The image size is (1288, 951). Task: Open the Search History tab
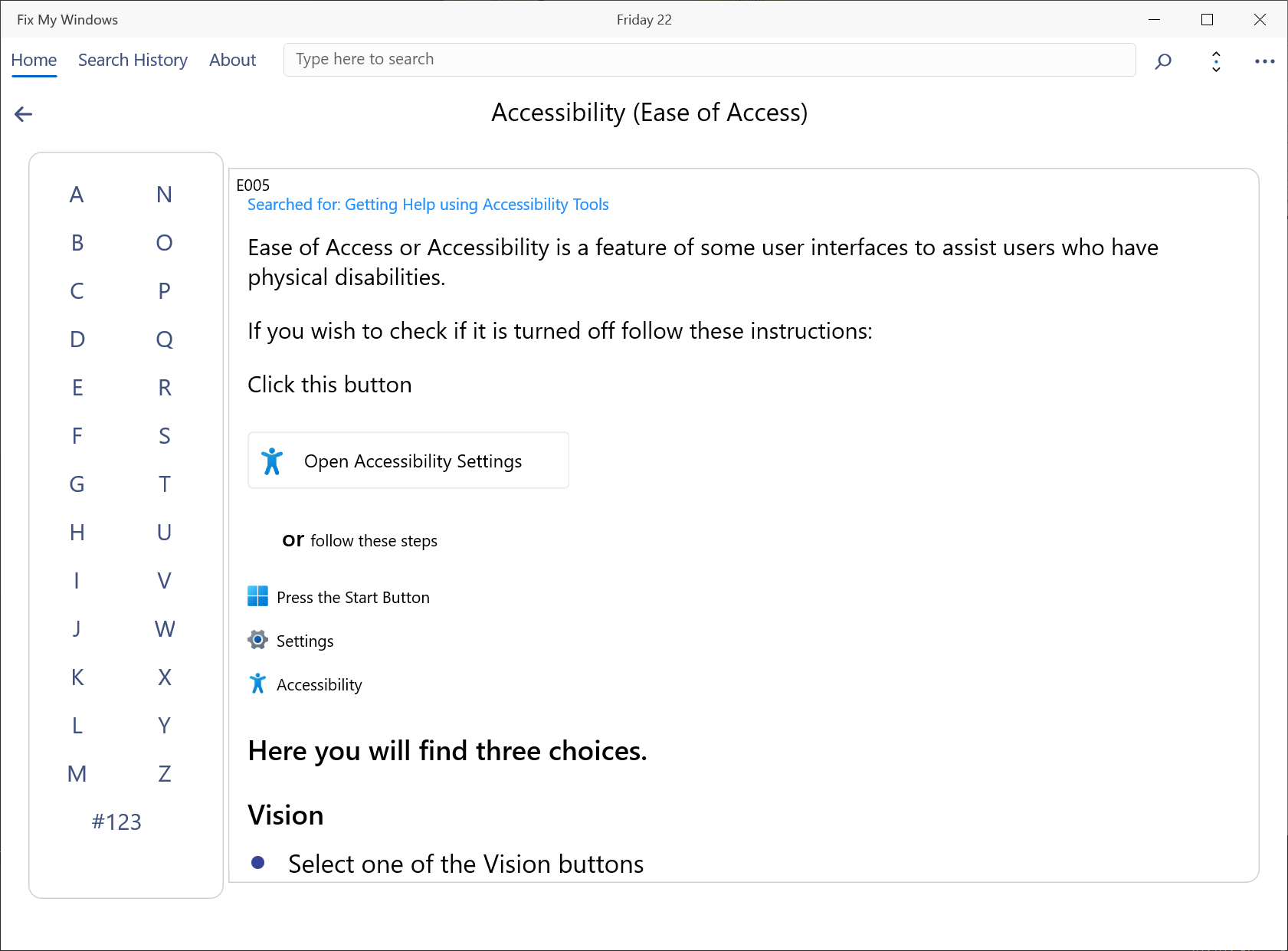[x=133, y=60]
